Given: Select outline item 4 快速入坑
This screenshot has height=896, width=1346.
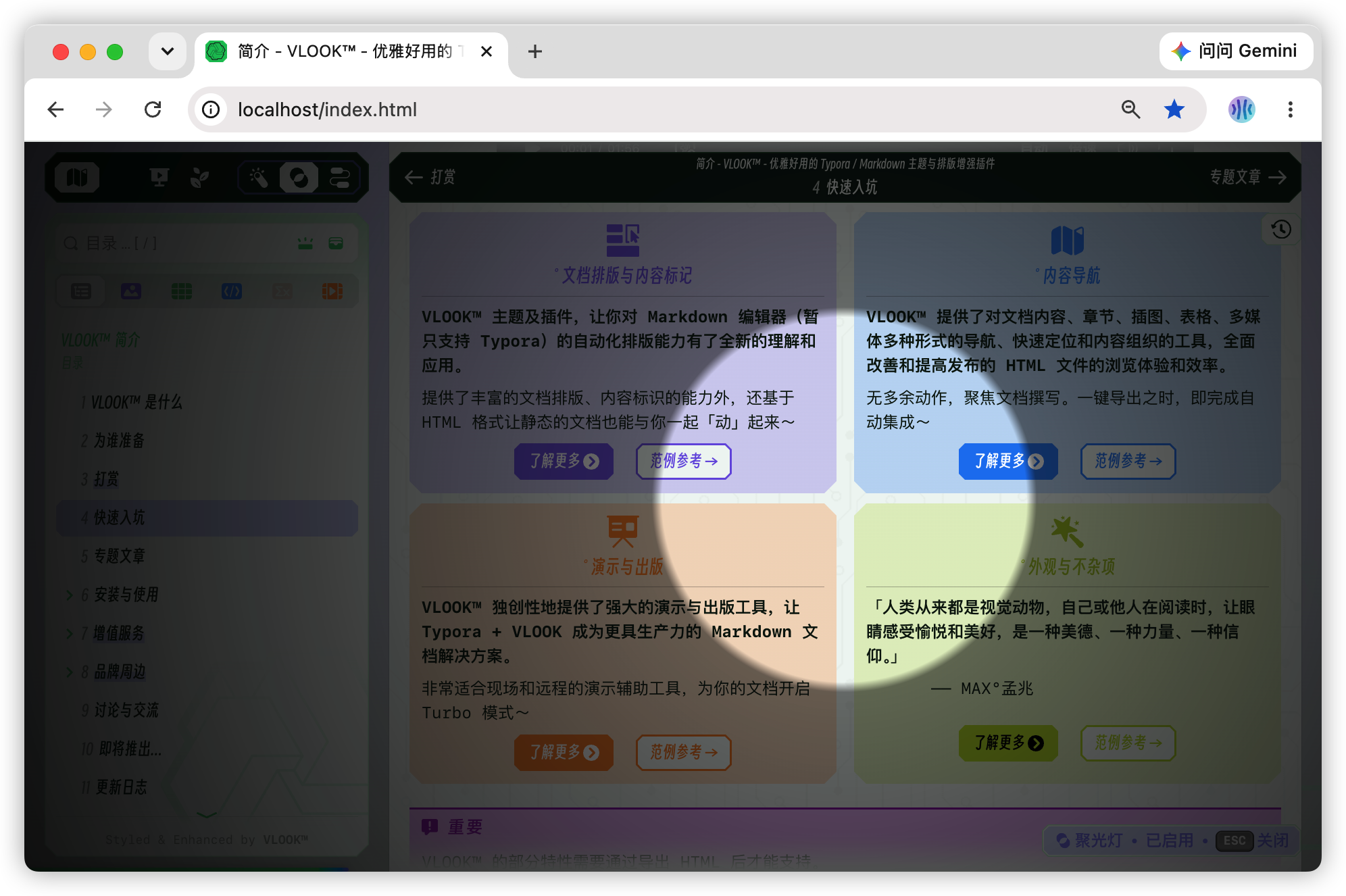Looking at the screenshot, I should (x=207, y=518).
